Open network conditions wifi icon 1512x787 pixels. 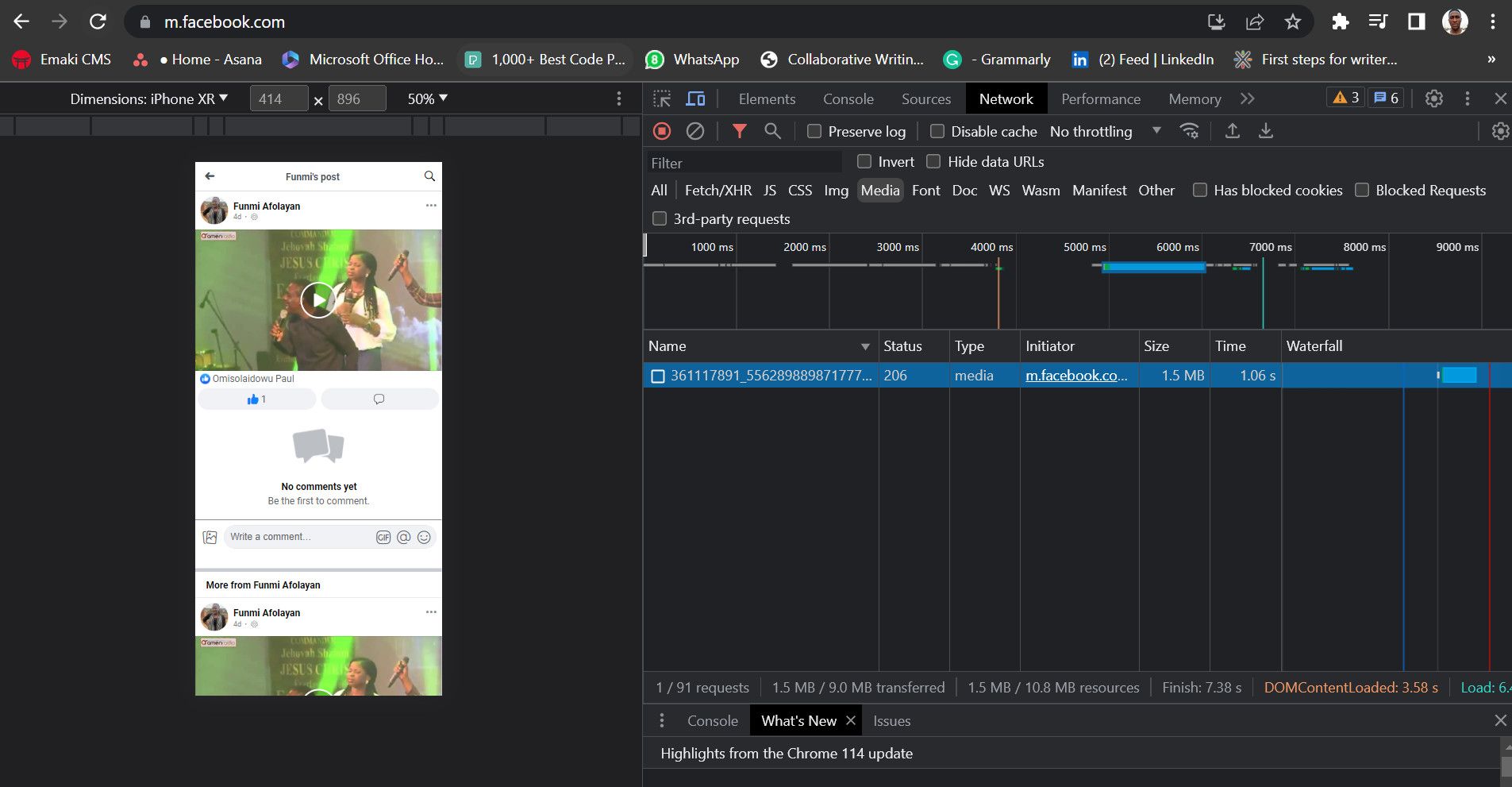click(1189, 131)
